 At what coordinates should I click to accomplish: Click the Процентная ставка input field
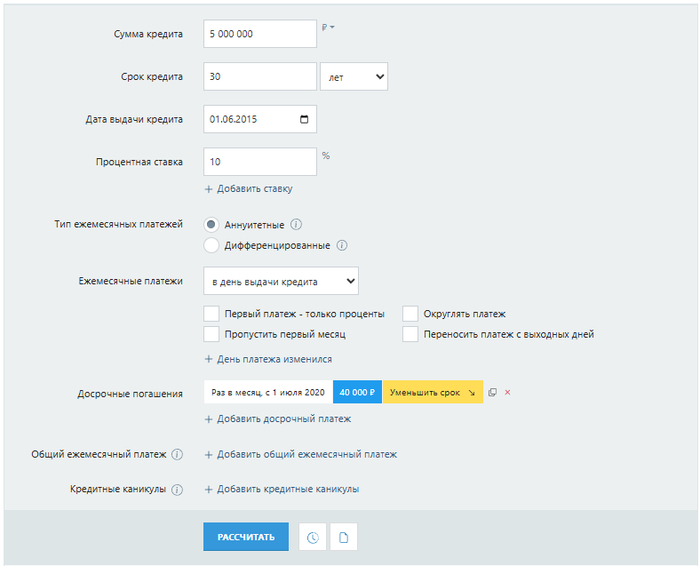(260, 162)
